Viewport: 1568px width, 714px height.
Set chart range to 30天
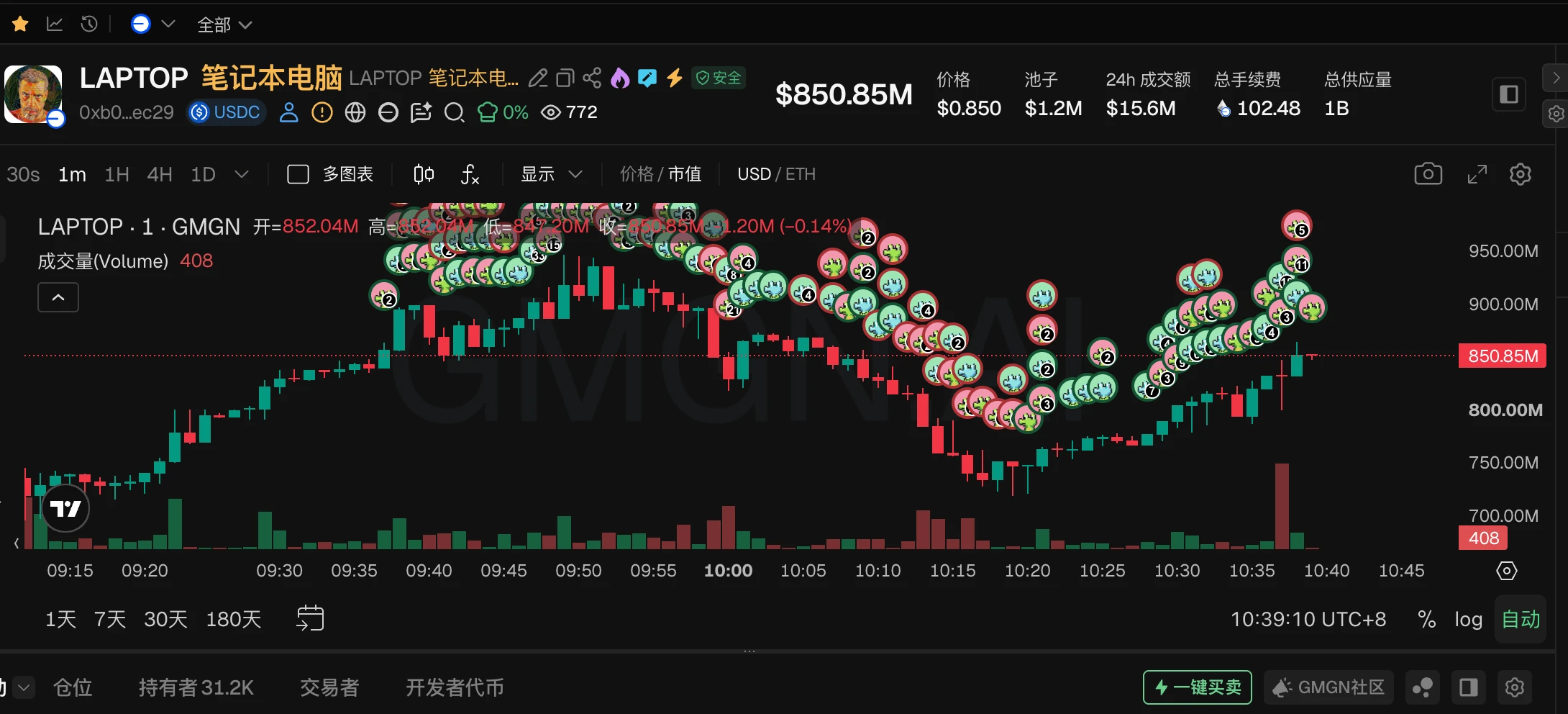pos(165,619)
